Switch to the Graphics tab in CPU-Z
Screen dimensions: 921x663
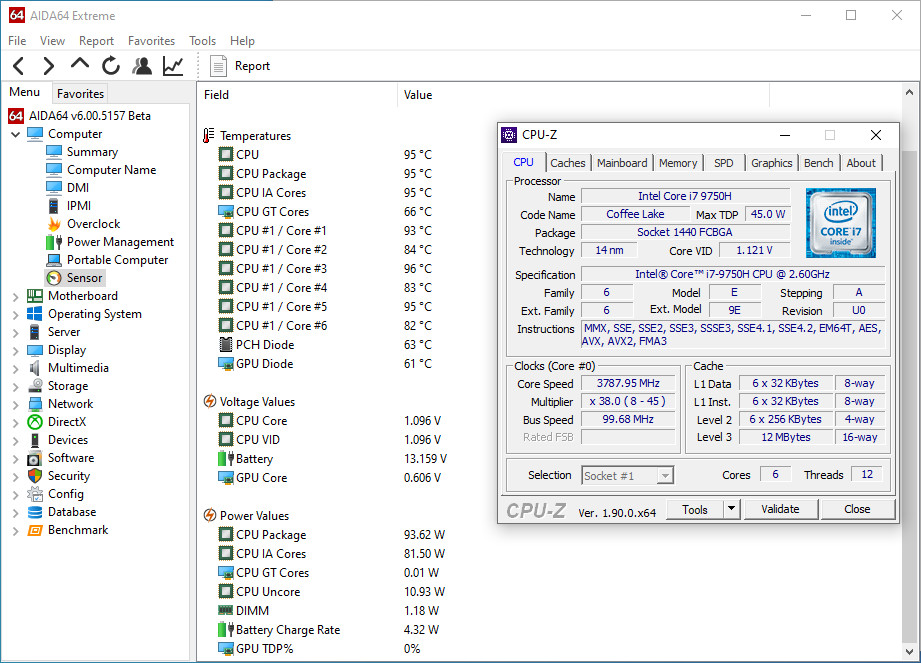click(x=771, y=163)
